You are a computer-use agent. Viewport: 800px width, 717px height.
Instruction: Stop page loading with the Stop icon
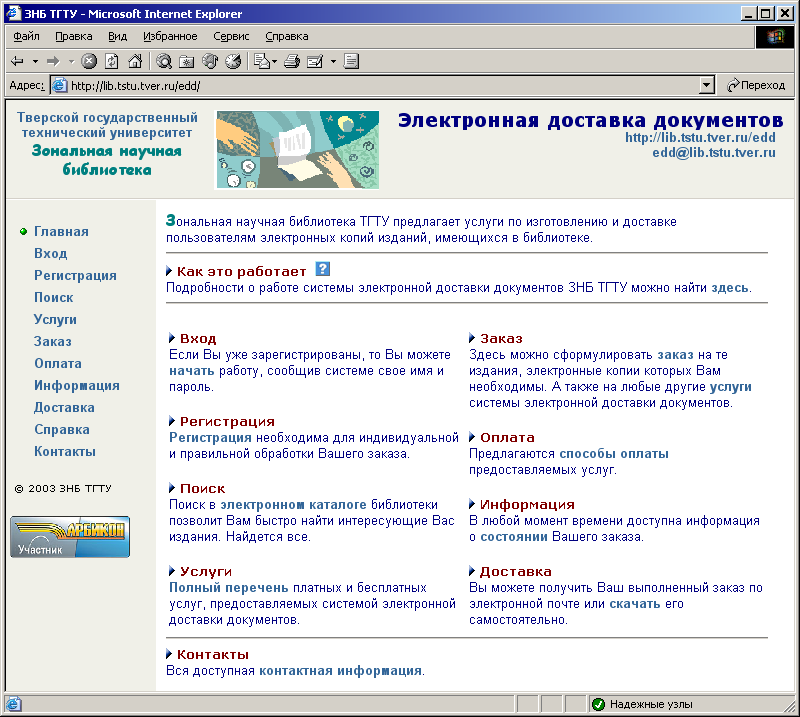[x=89, y=62]
